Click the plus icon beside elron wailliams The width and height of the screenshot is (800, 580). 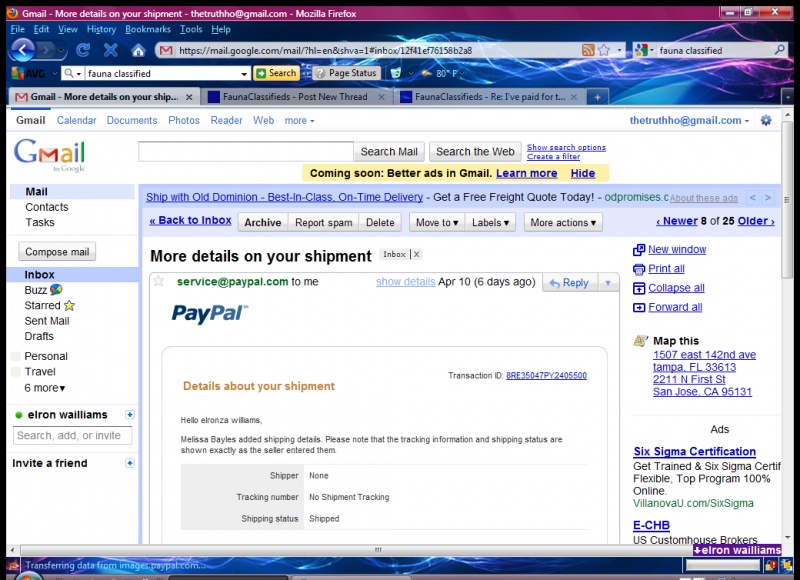point(130,415)
